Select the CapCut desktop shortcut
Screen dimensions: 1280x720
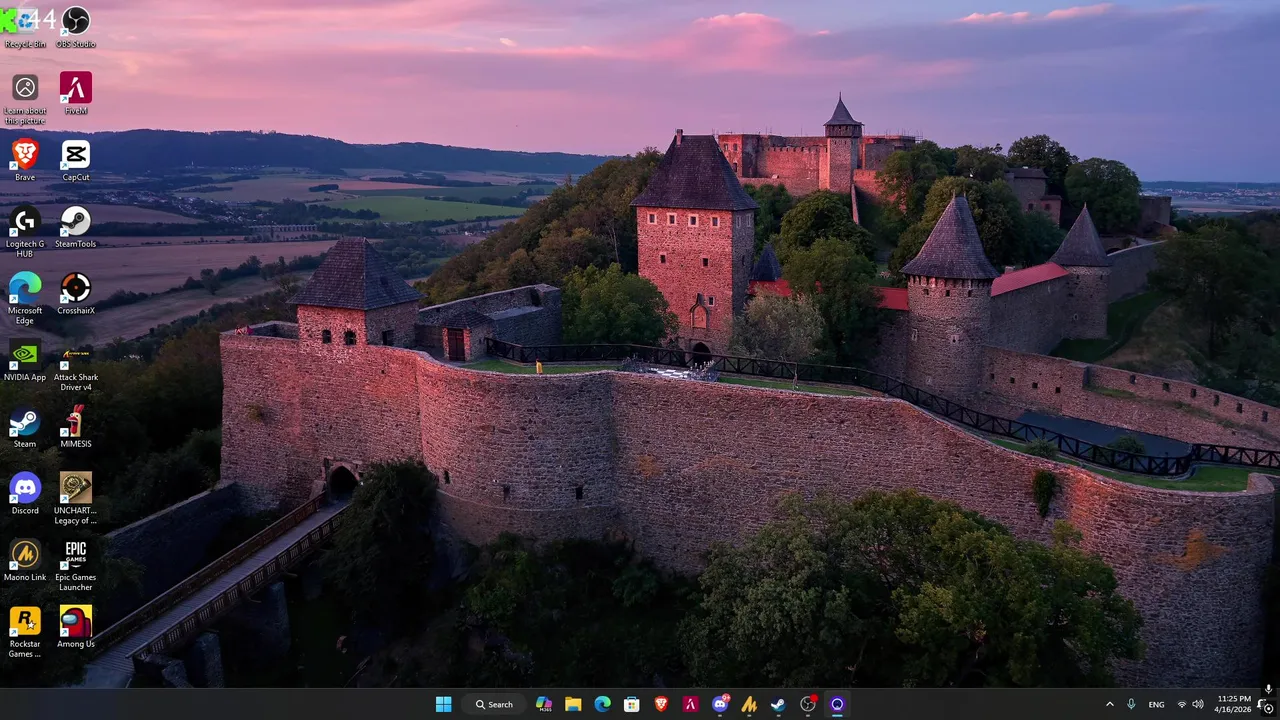point(75,161)
